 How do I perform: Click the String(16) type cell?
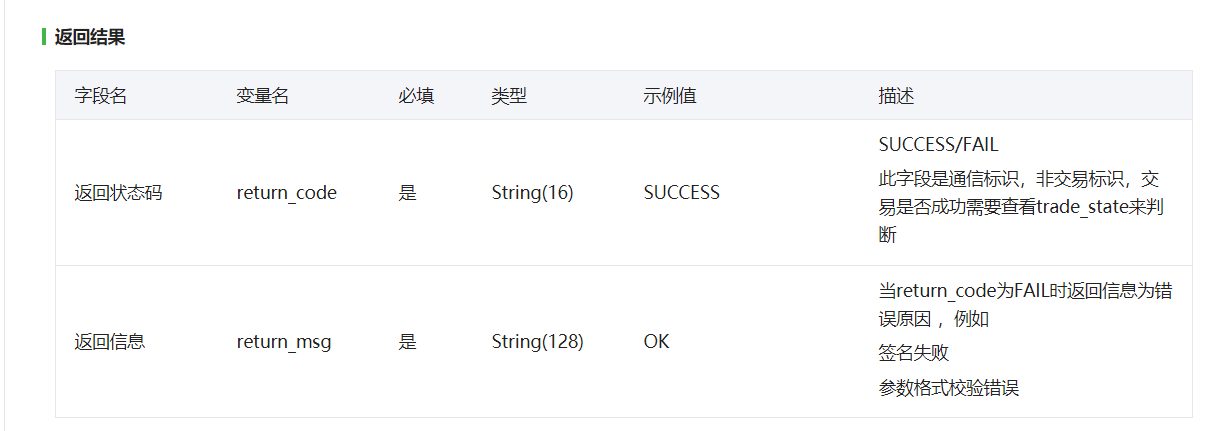click(533, 193)
